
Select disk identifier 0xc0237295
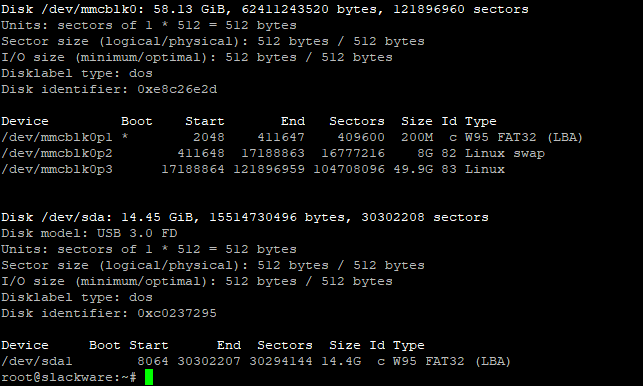coord(177,313)
